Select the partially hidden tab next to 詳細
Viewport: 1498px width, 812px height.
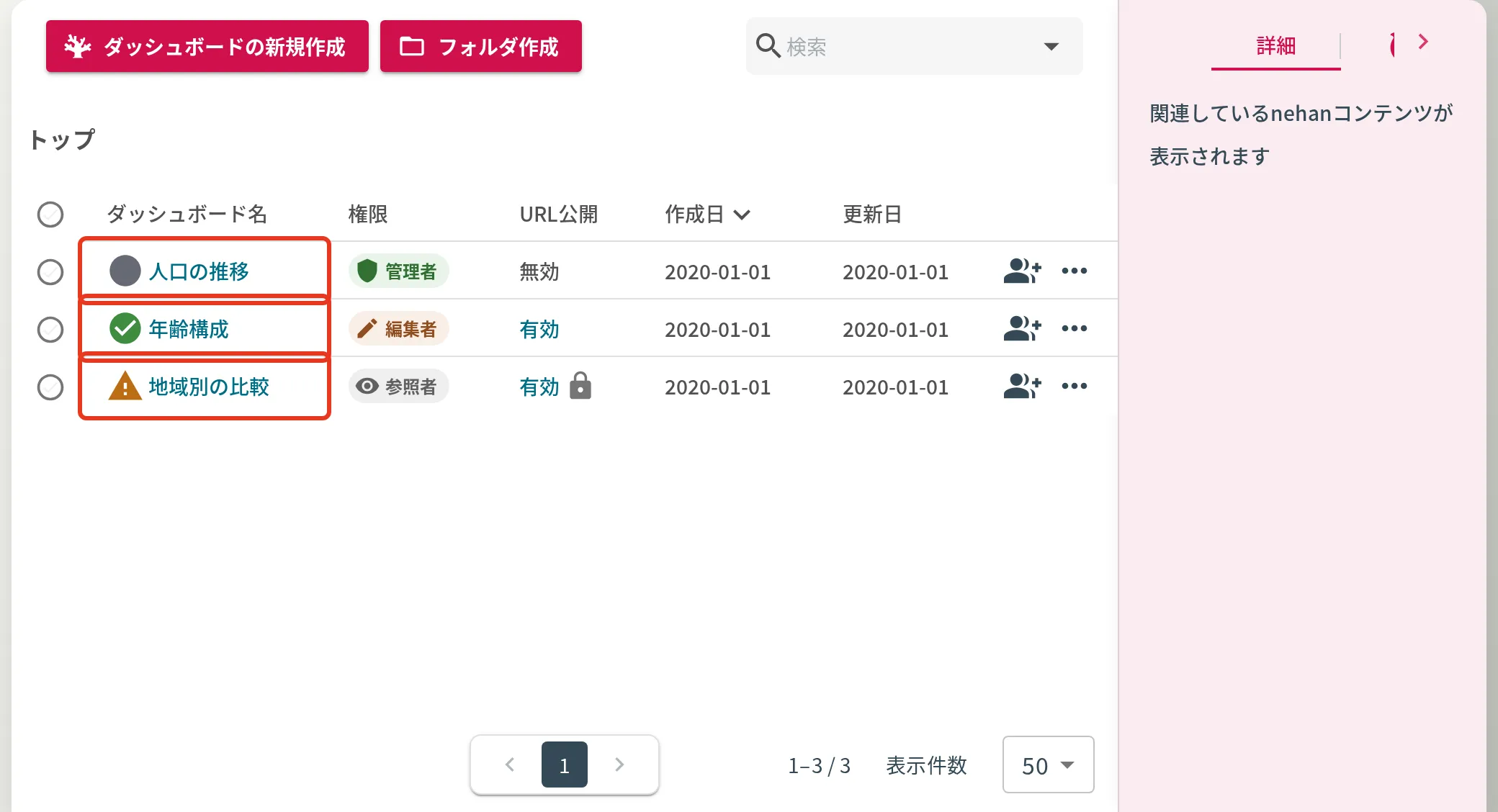click(1393, 45)
